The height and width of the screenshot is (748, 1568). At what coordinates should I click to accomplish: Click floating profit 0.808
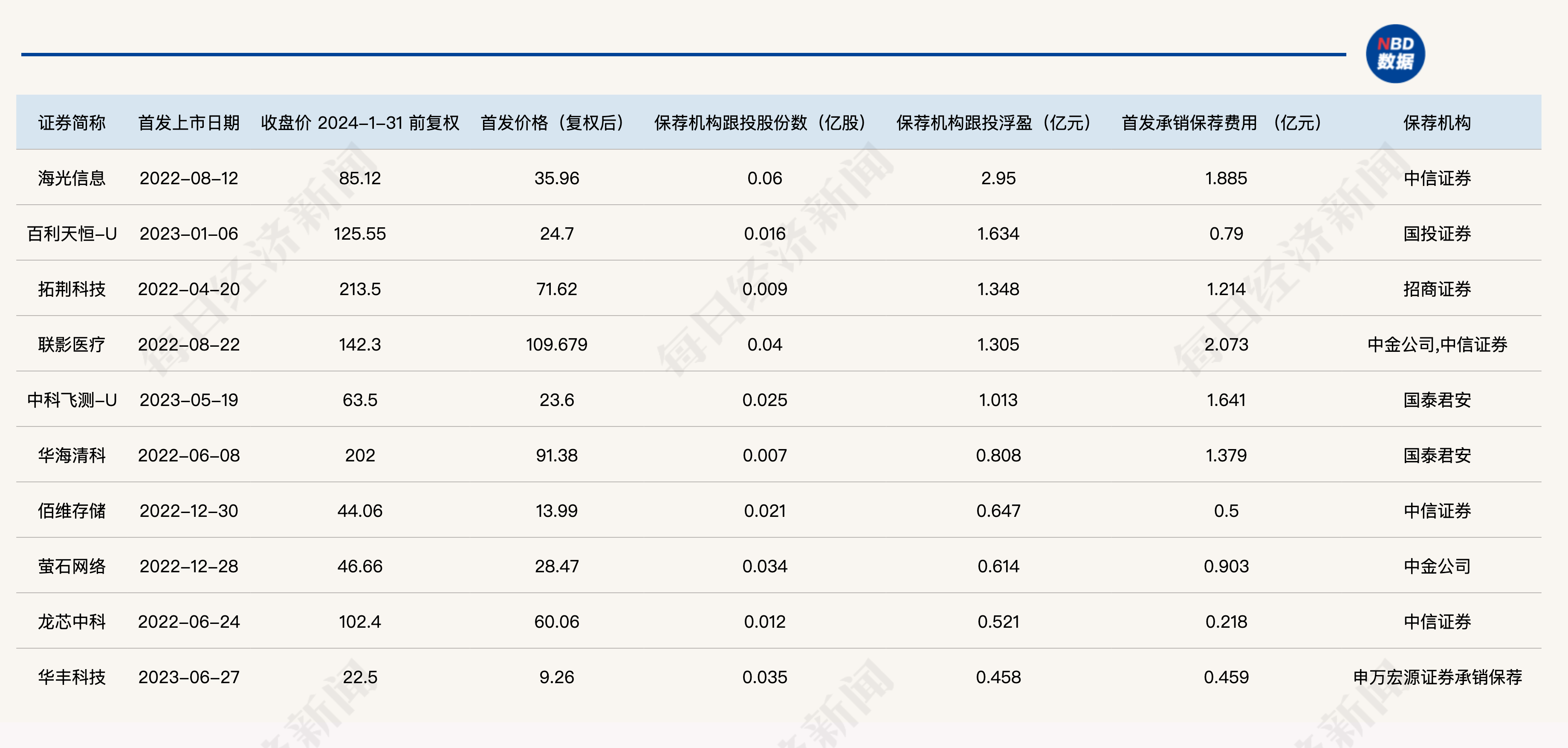(998, 455)
